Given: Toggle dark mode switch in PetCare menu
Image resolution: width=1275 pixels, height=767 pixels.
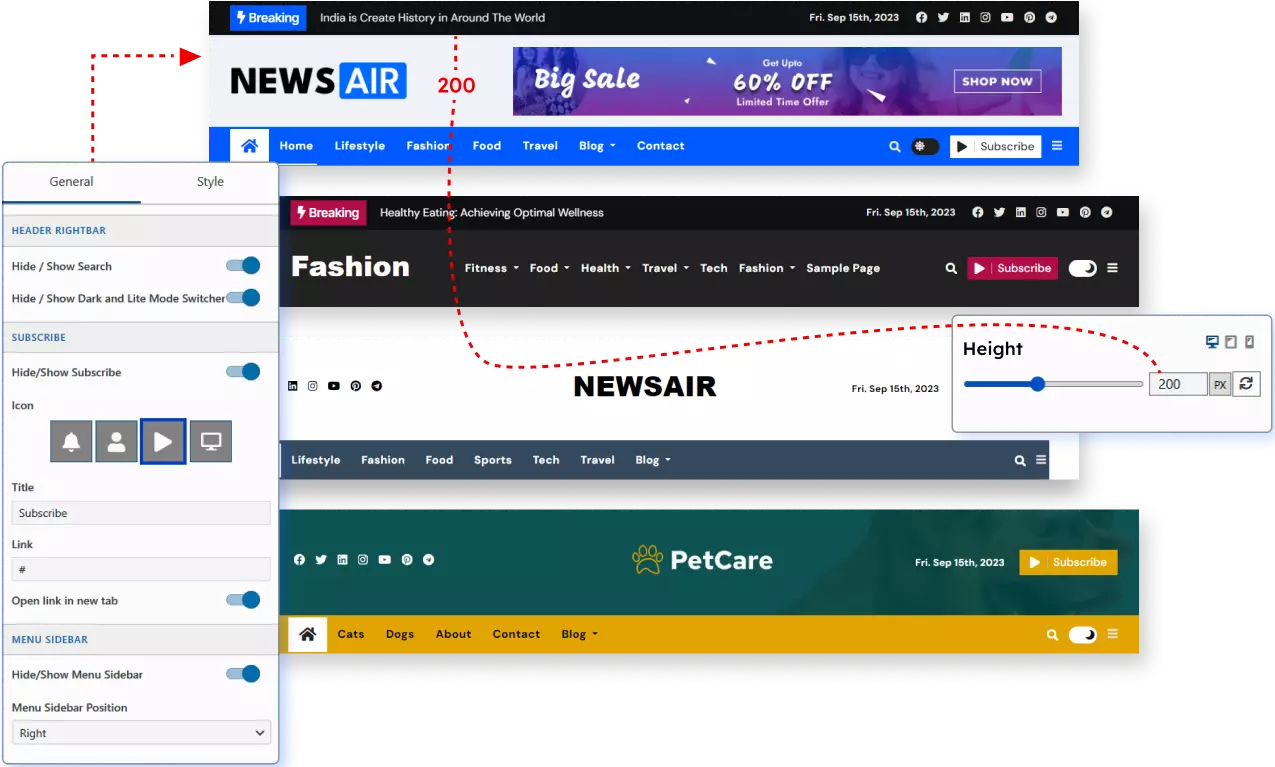Looking at the screenshot, I should pos(1083,634).
